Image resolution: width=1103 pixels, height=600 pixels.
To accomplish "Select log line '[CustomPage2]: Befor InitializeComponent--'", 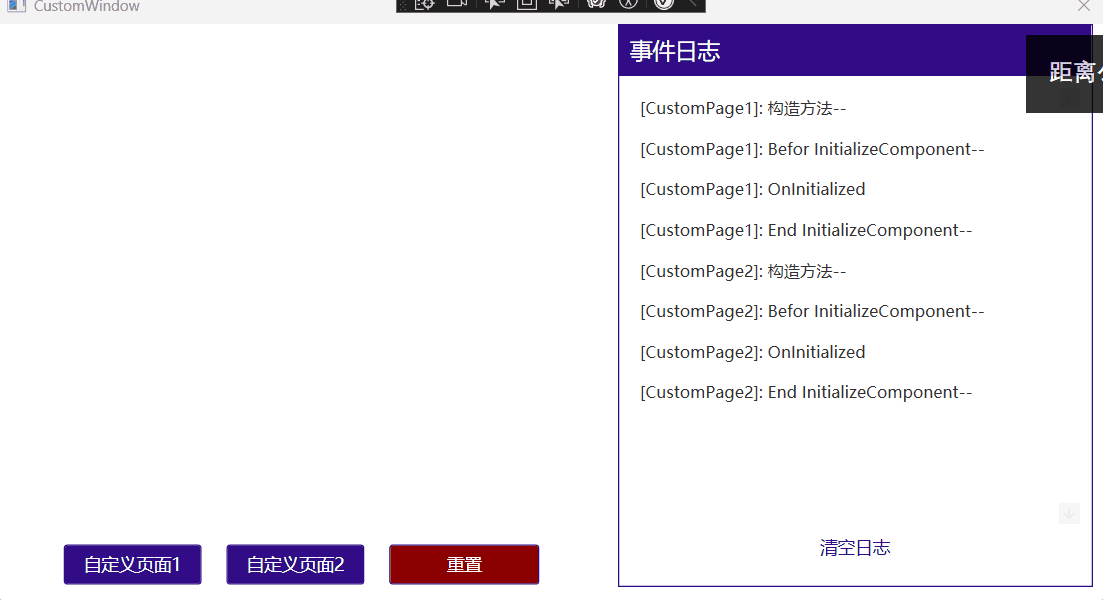I will [812, 311].
